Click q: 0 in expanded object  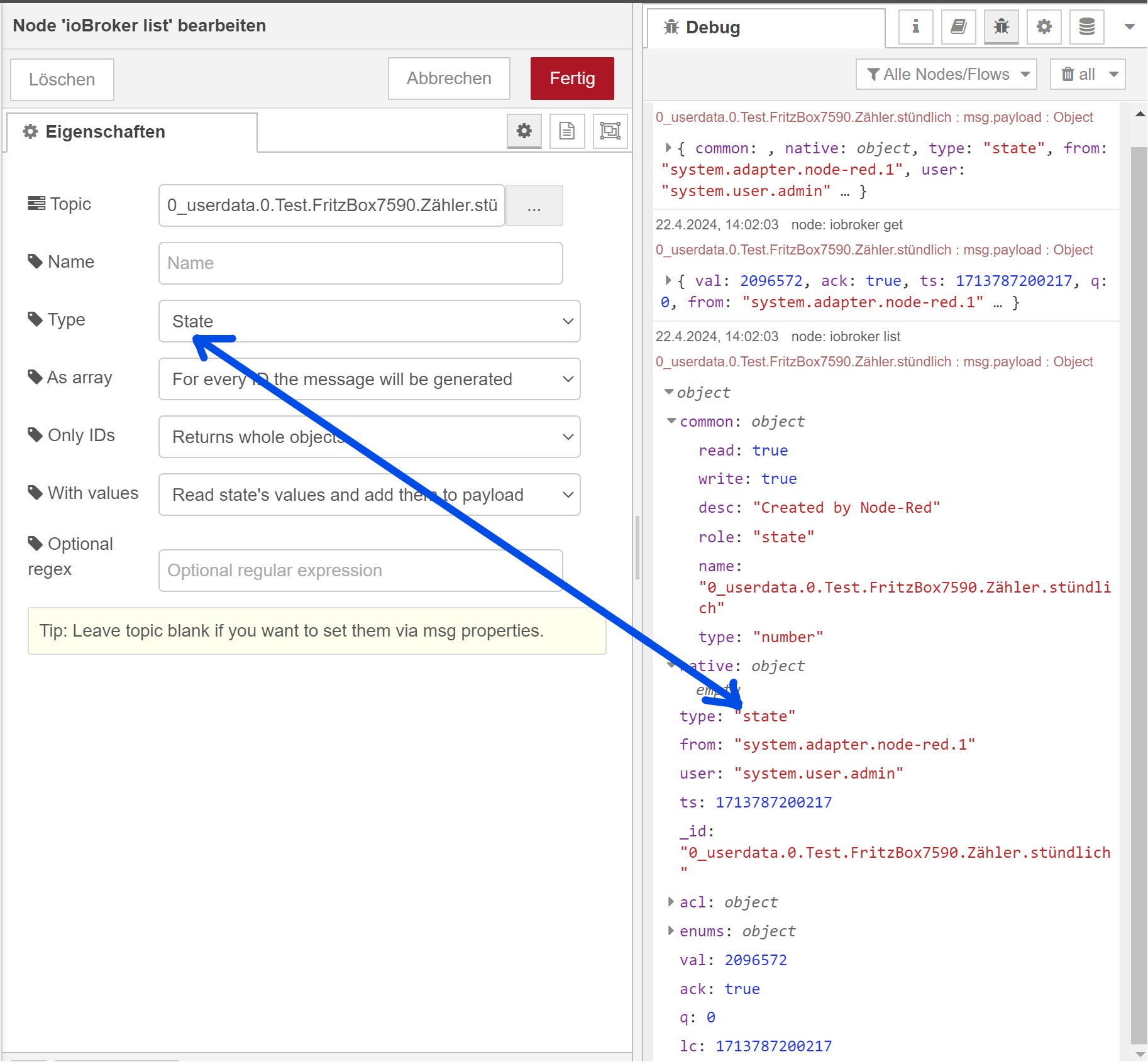[x=697, y=1017]
